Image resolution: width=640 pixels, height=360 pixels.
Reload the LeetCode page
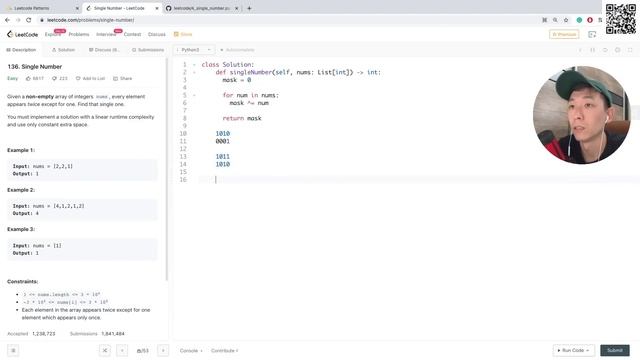coord(29,20)
